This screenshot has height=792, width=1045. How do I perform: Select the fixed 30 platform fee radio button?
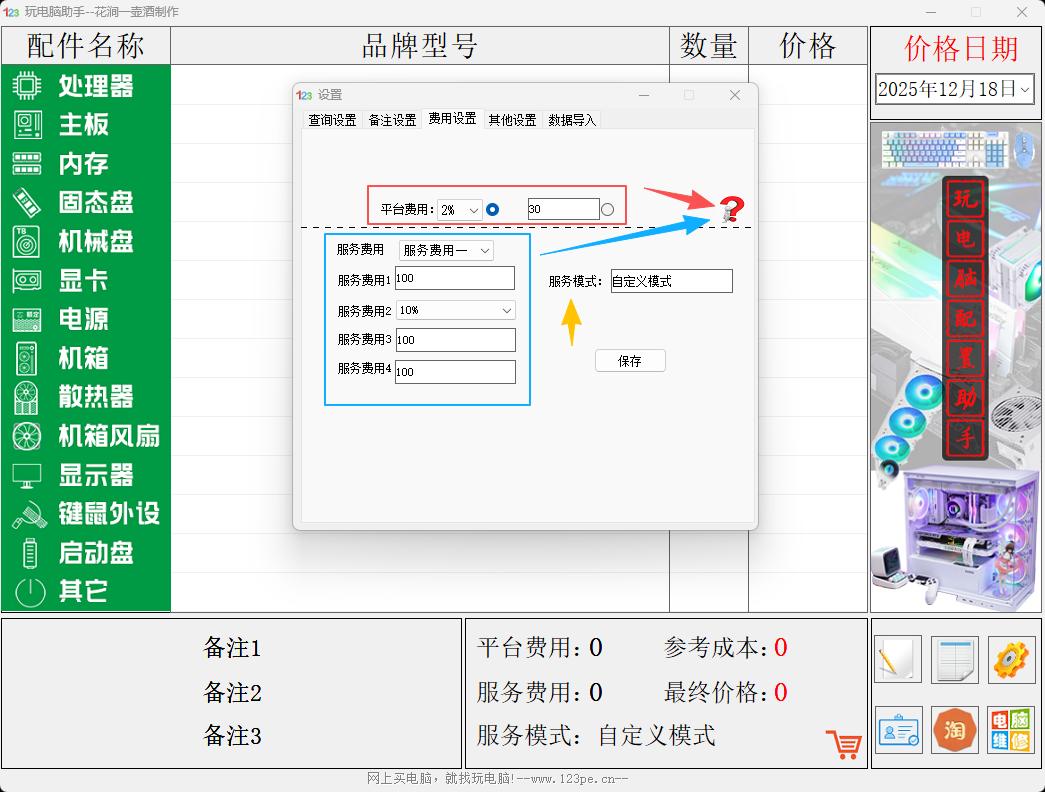[x=607, y=209]
